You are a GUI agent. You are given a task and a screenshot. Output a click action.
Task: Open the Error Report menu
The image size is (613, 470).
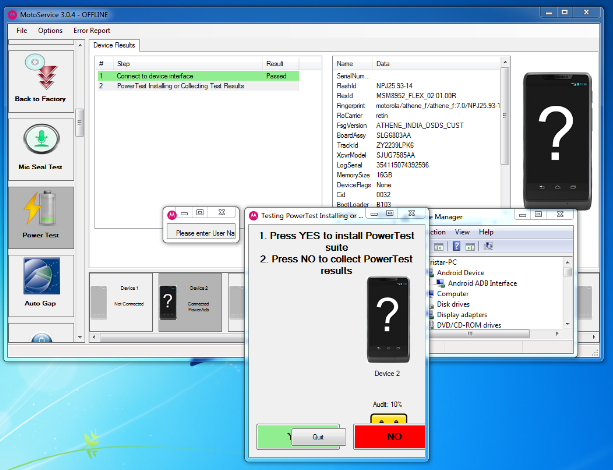click(92, 30)
